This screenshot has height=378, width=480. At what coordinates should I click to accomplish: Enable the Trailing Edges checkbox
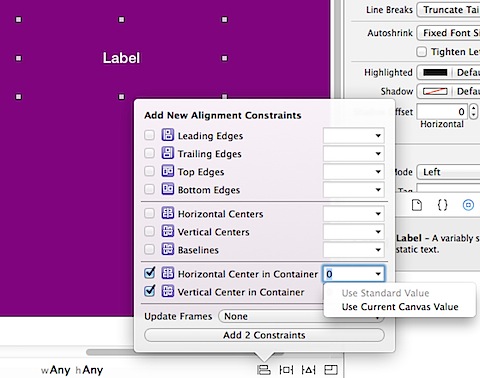coord(149,153)
